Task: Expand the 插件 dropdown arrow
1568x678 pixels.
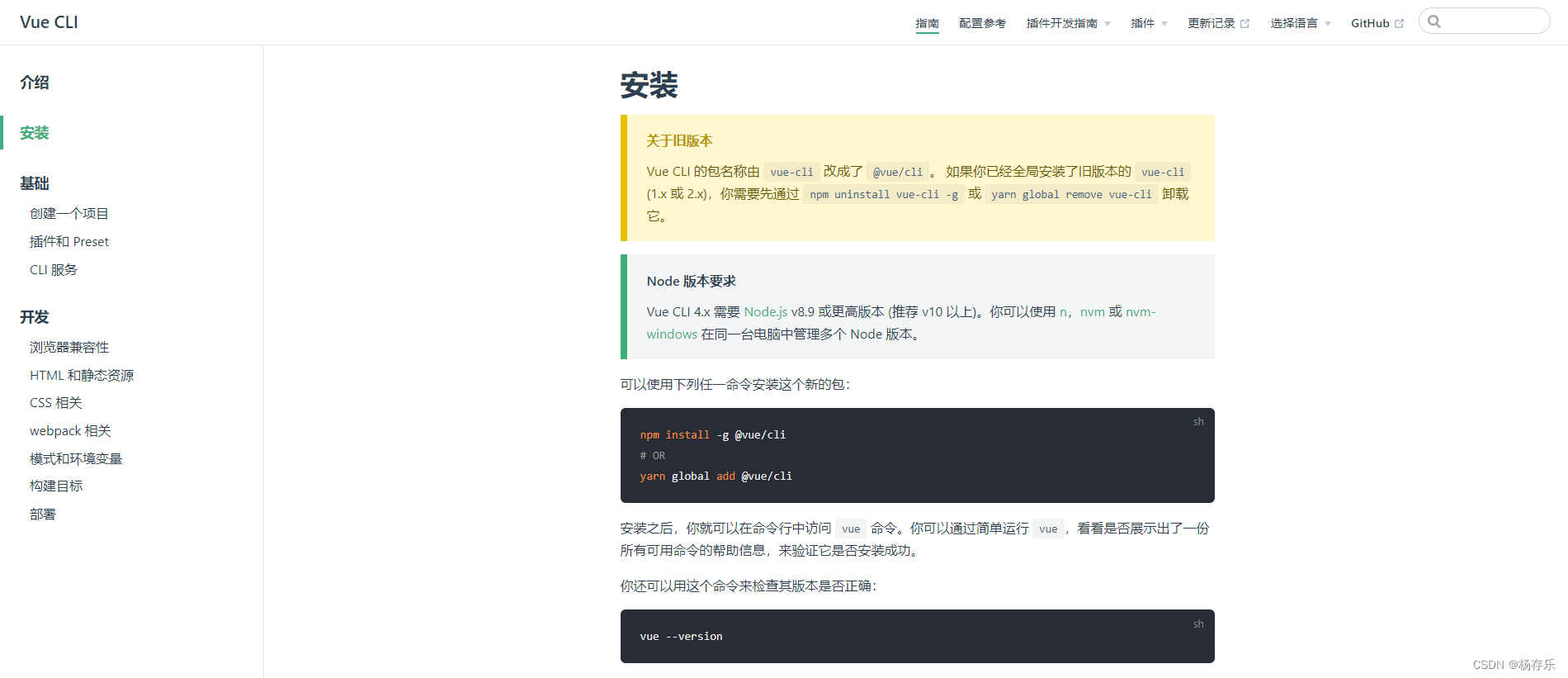Action: pyautogui.click(x=1164, y=24)
